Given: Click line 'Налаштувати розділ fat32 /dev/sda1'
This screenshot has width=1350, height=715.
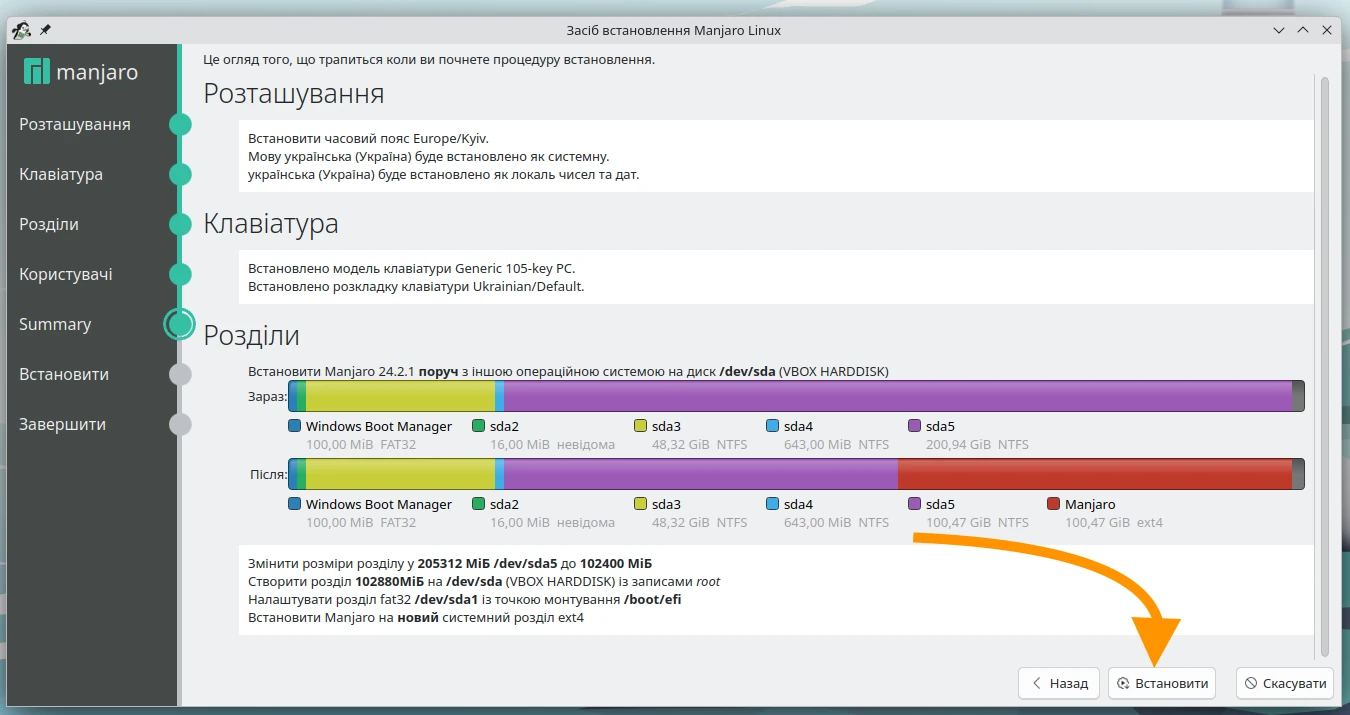Looking at the screenshot, I should click(x=465, y=600).
